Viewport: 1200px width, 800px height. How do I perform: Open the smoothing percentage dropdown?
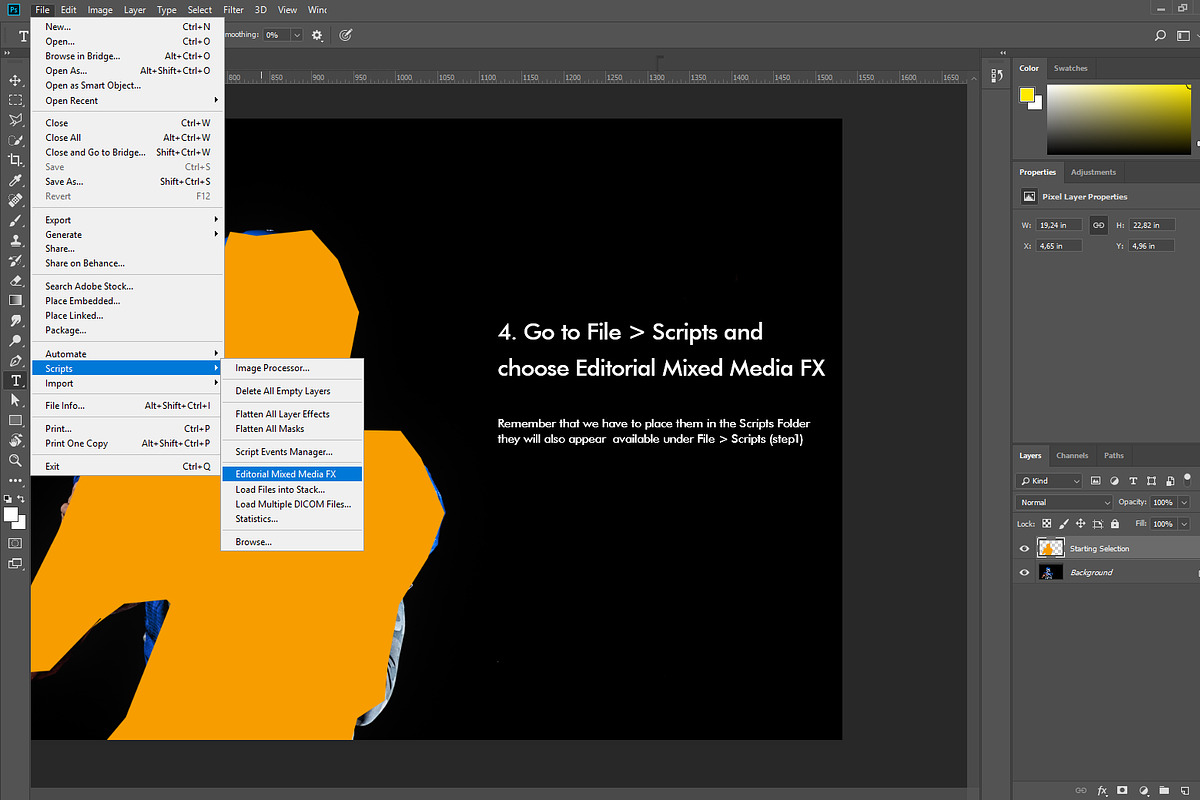[x=296, y=34]
